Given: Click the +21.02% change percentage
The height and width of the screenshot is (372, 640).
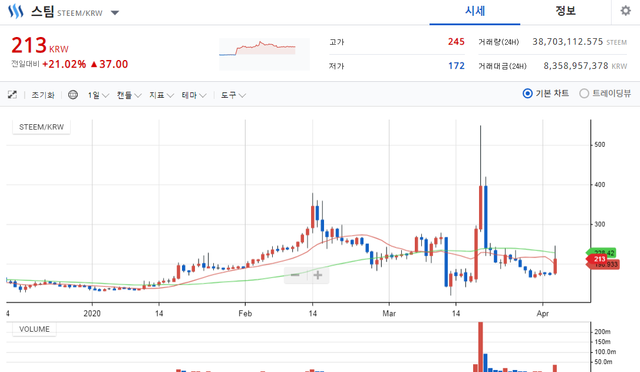Looking at the screenshot, I should 64,65.
